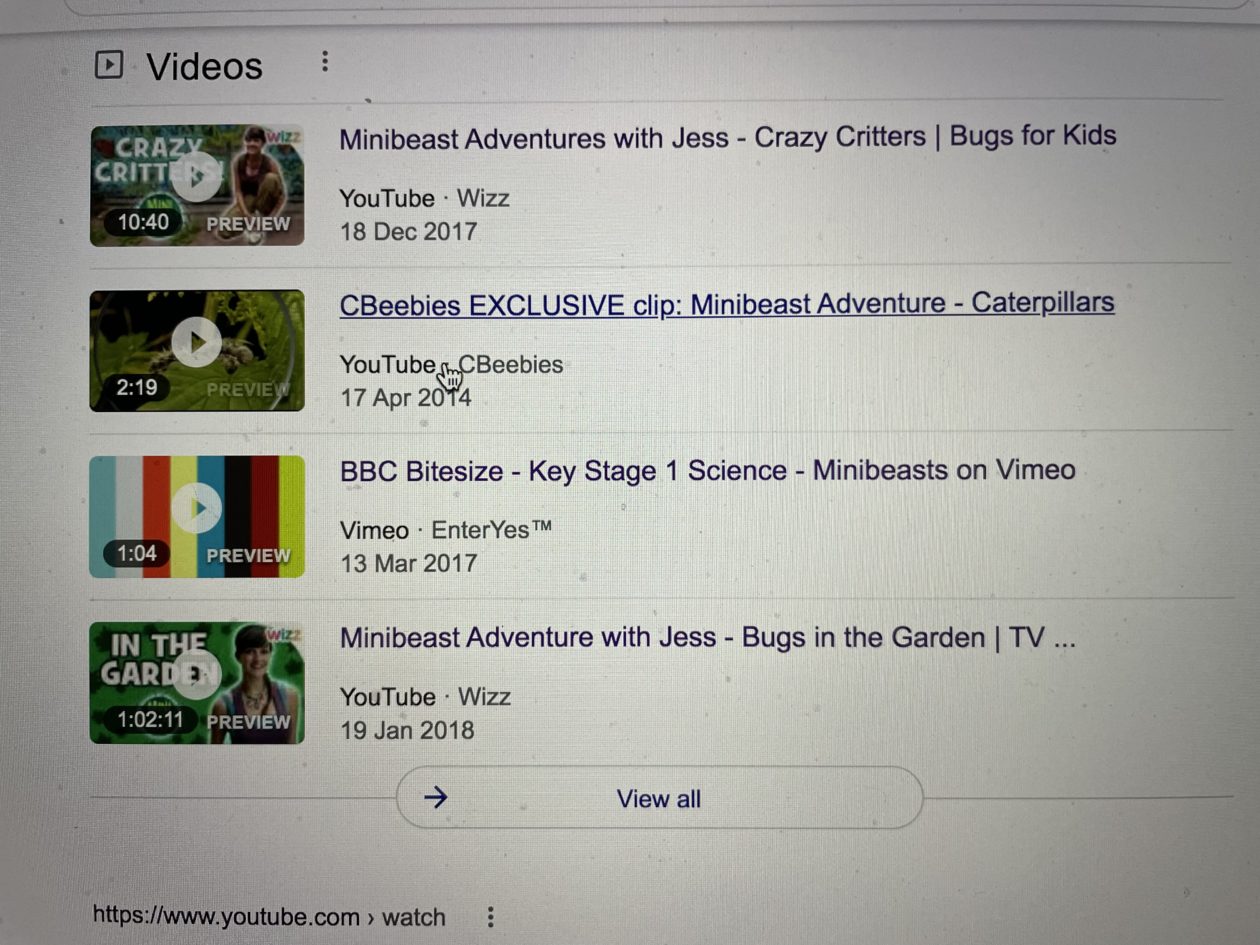Play the Caterpillars clip thumbnail
Screen dimensions: 1260x945
197,350
